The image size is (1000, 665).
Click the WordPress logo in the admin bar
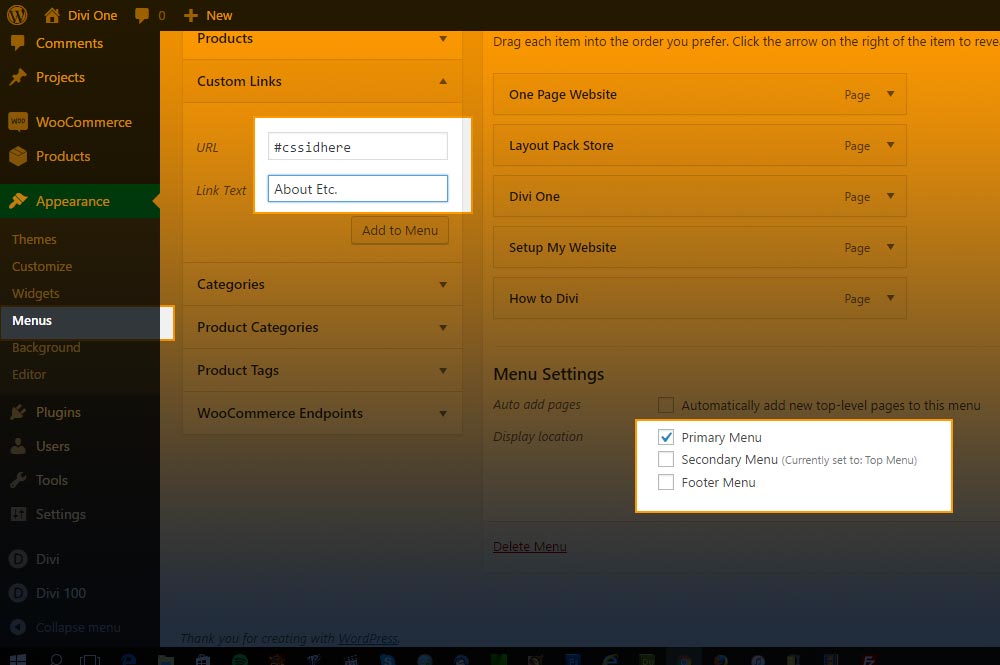(x=17, y=15)
